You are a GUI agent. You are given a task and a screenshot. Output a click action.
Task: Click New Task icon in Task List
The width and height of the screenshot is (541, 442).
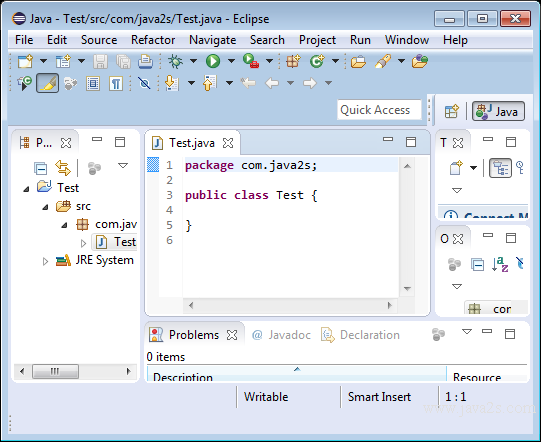pos(456,168)
